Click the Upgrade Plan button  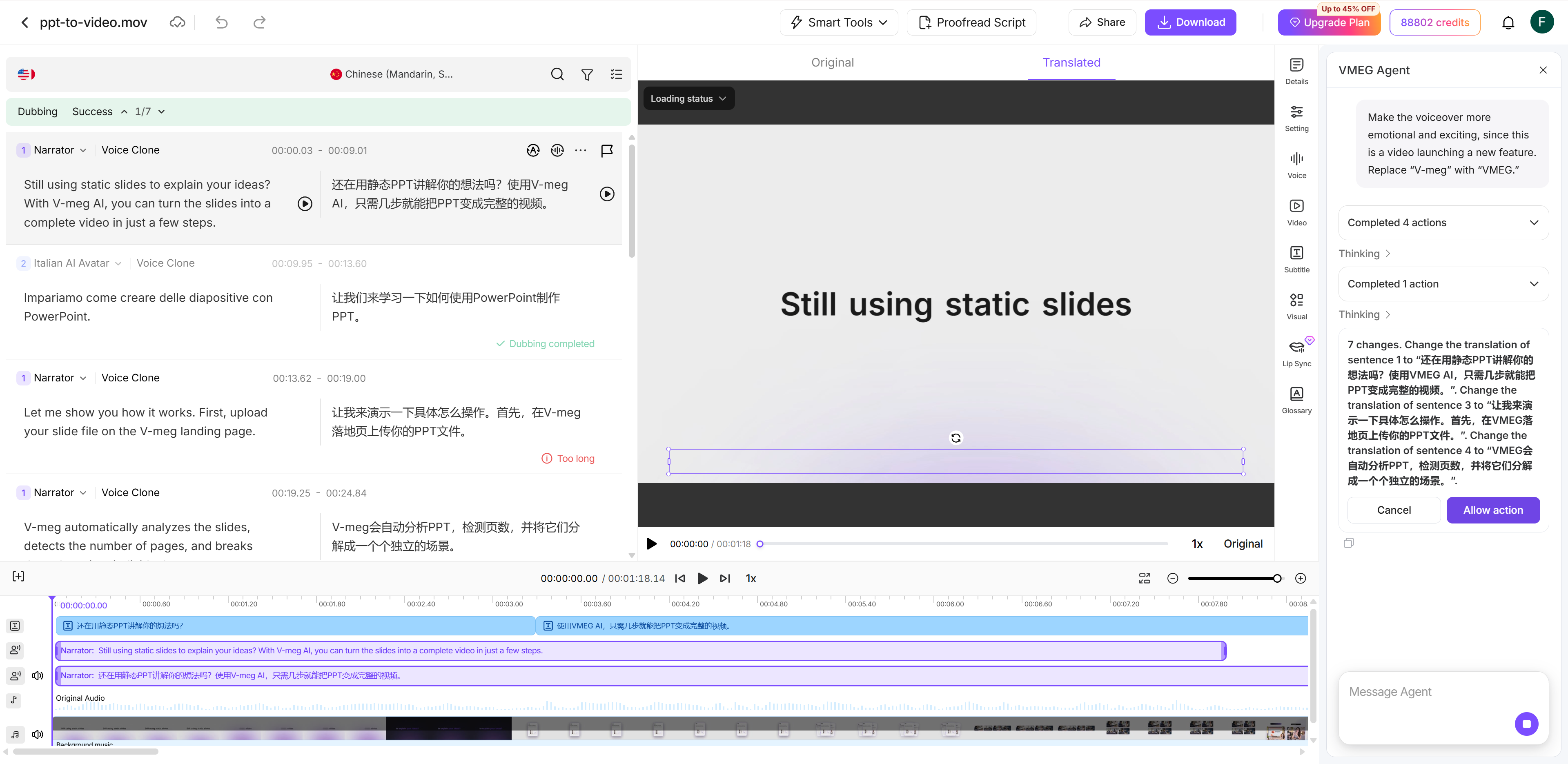pos(1329,22)
